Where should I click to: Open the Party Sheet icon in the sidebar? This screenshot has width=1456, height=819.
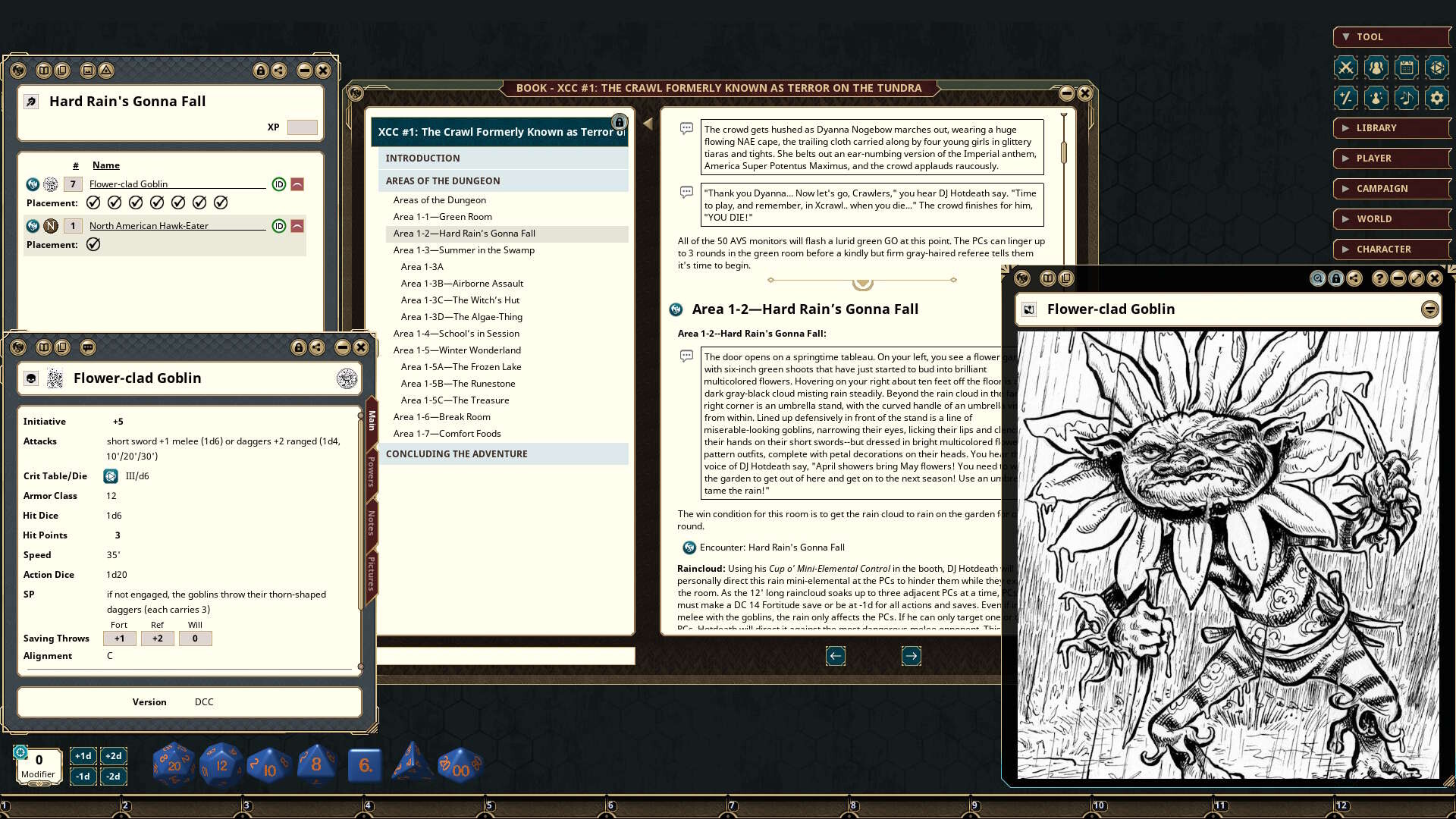point(1376,67)
